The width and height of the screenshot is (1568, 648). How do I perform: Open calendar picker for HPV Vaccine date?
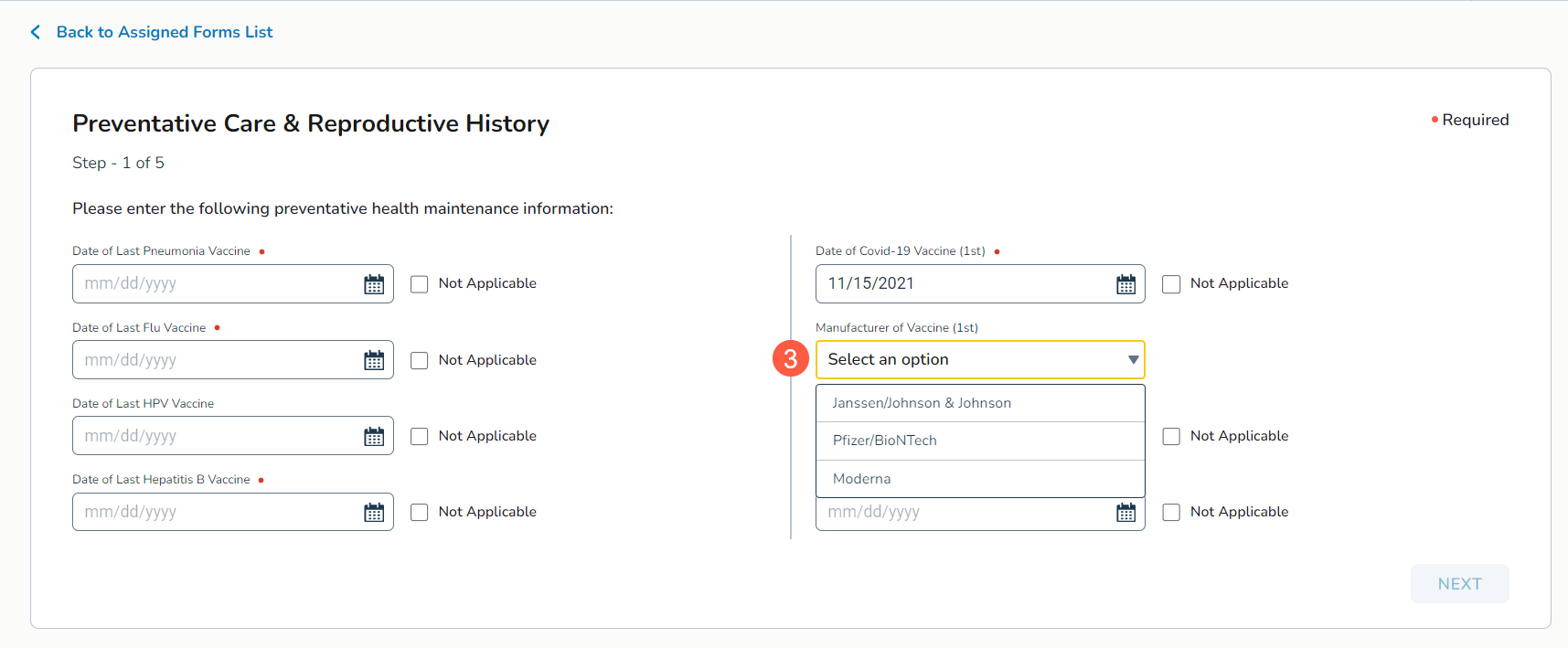374,437
